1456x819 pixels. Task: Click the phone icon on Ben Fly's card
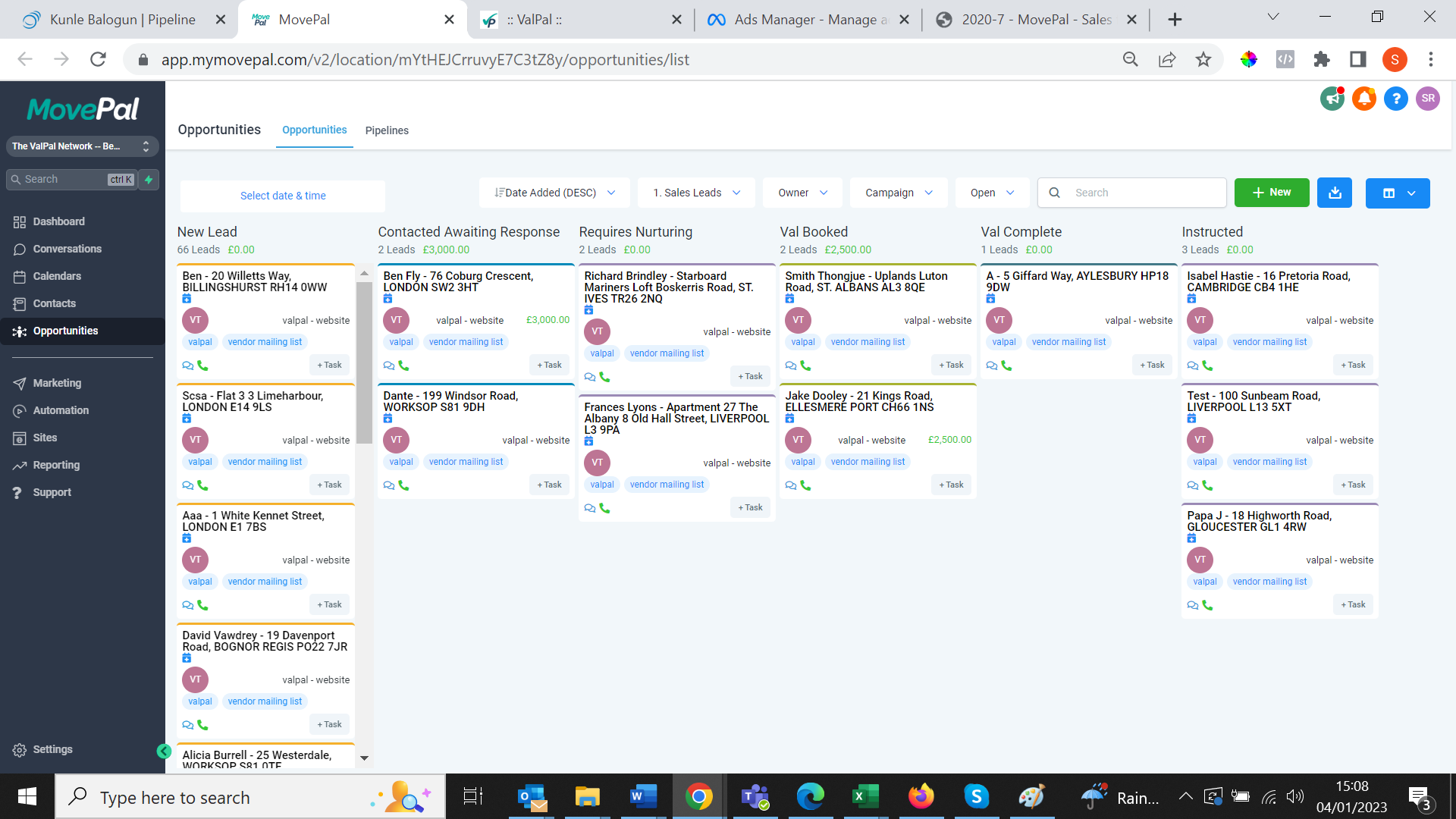pyautogui.click(x=403, y=366)
